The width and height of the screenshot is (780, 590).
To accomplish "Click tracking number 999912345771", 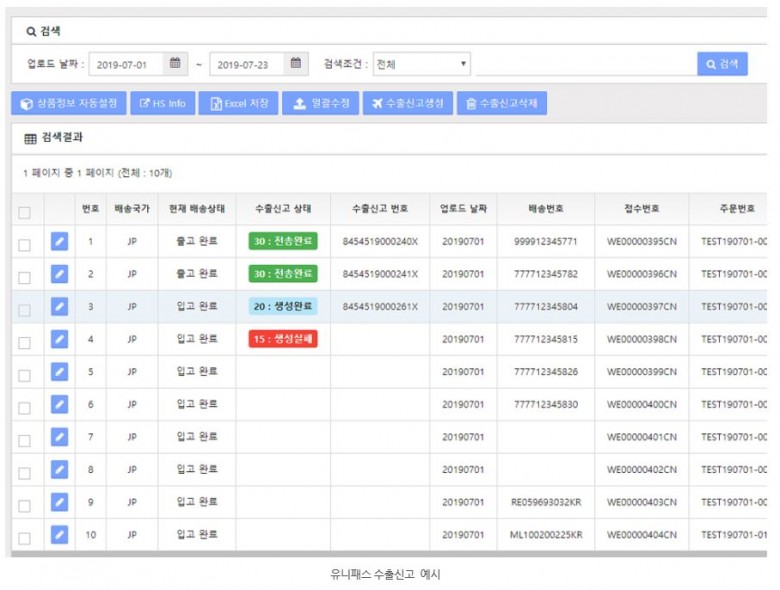I will 546,242.
